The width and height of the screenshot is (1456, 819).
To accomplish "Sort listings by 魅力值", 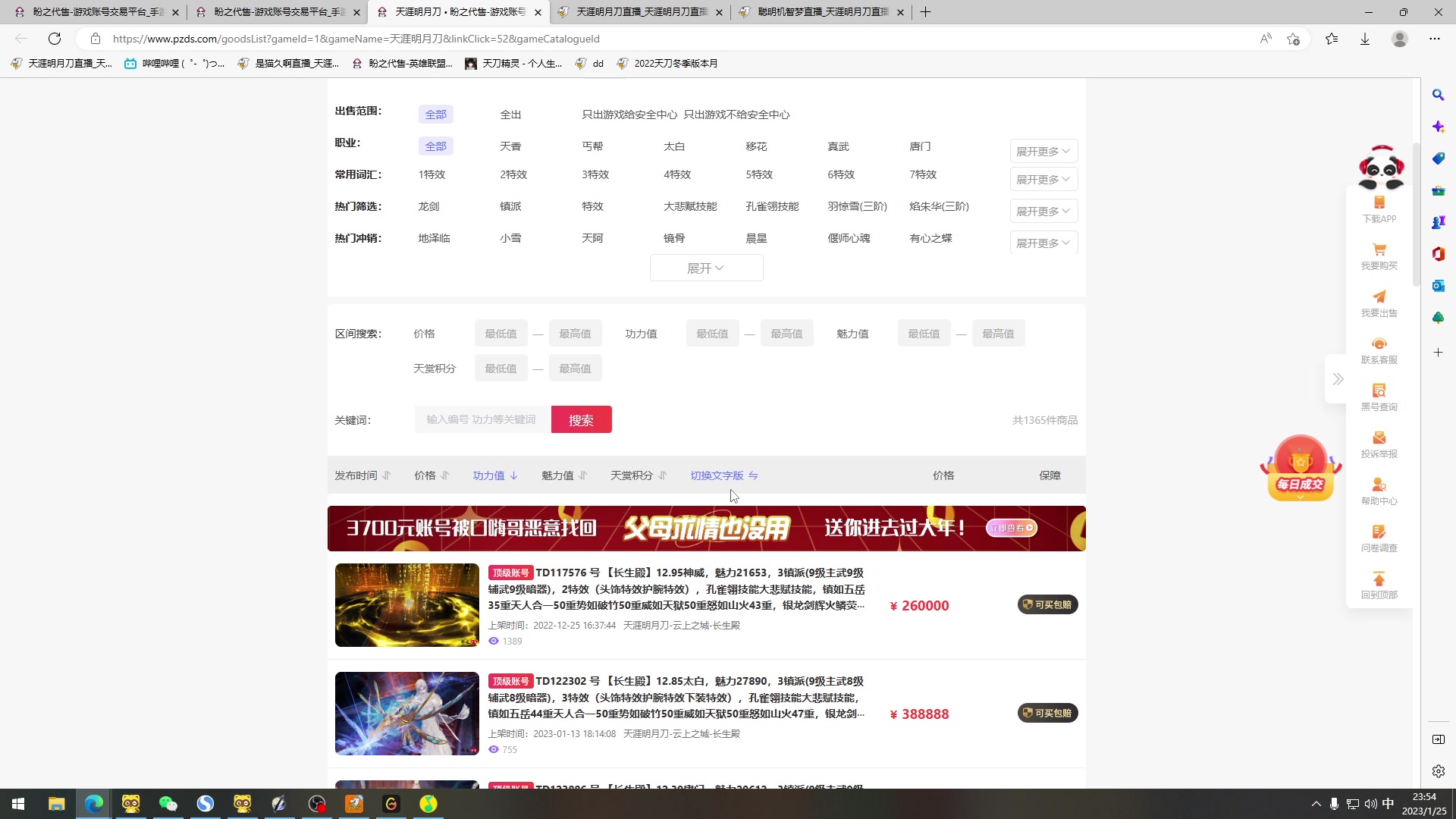I will (564, 475).
